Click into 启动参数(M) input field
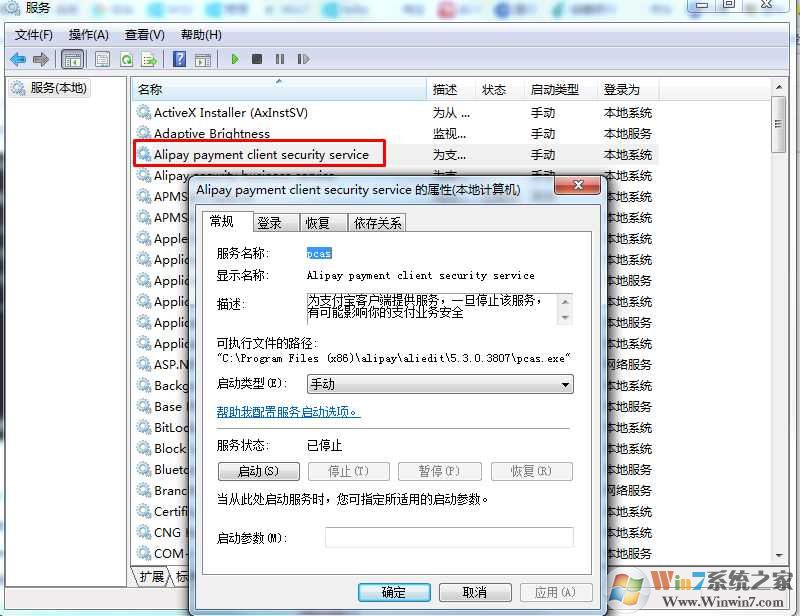The height and width of the screenshot is (616, 800). click(449, 537)
